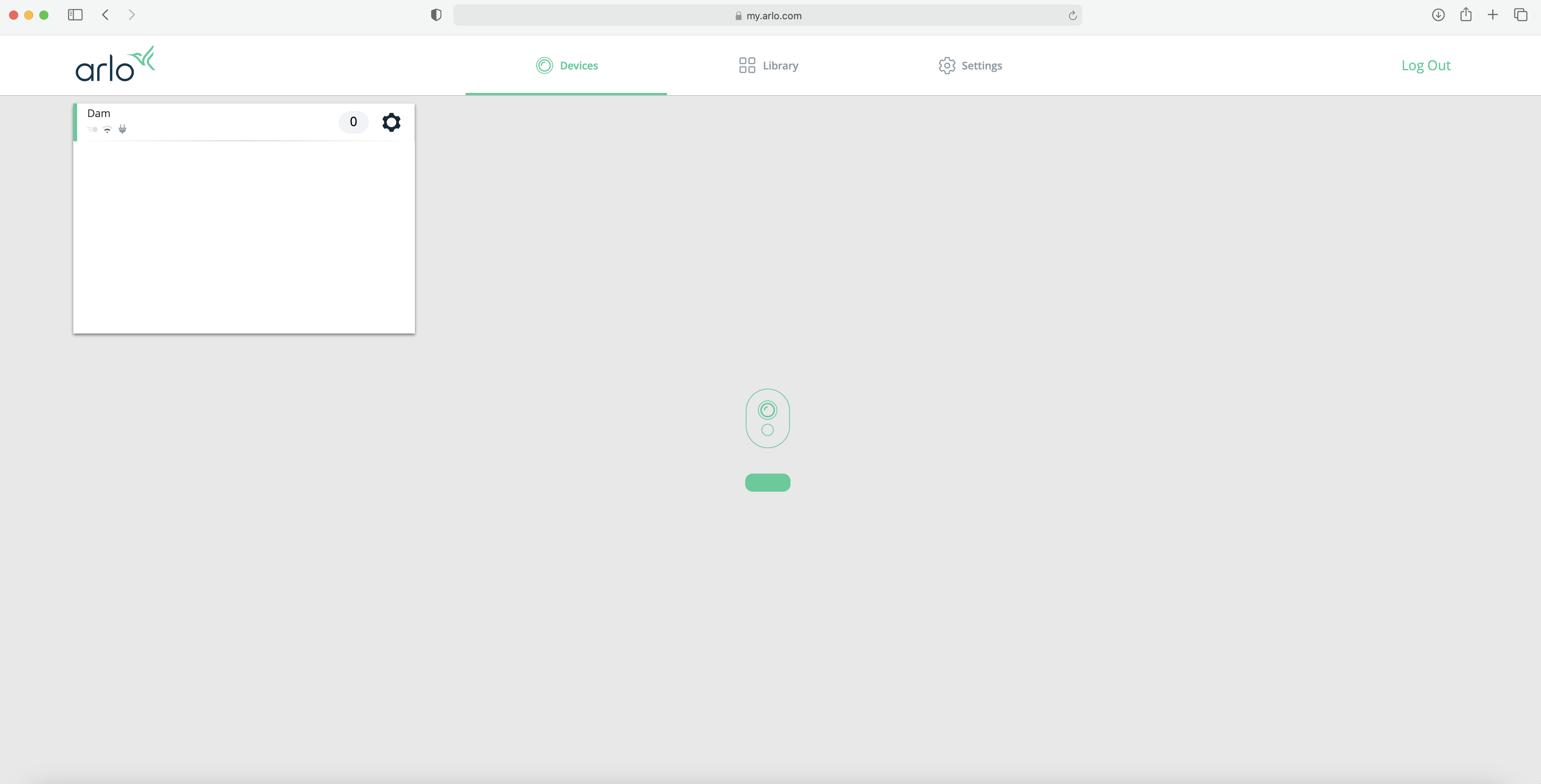
Task: Open settings for the Dam device via gear icon
Action: [391, 122]
